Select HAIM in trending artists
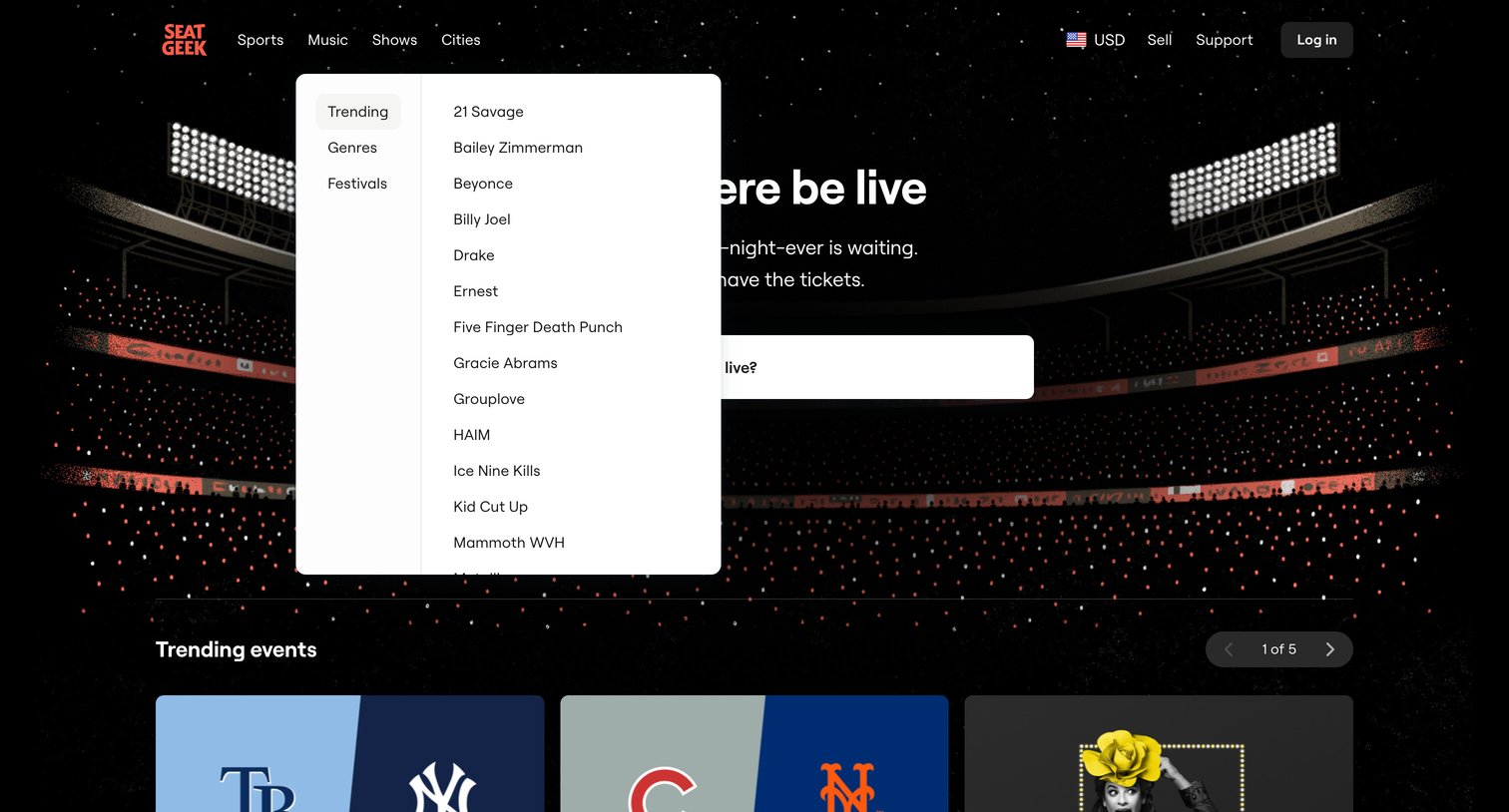This screenshot has width=1509, height=812. (471, 435)
